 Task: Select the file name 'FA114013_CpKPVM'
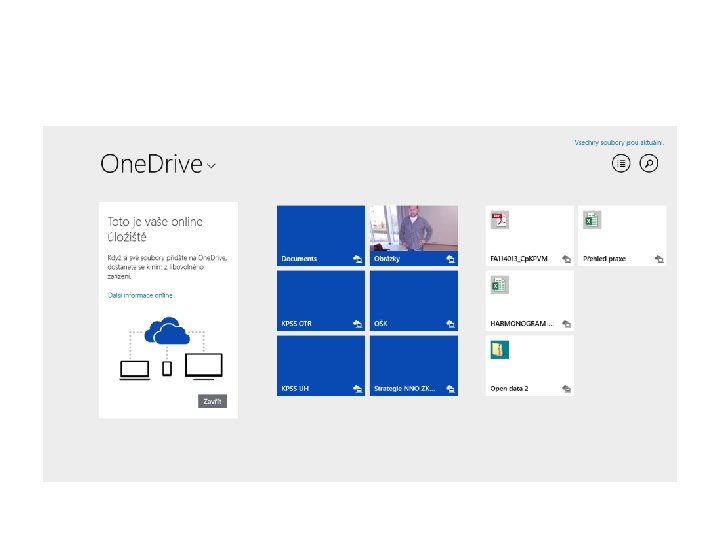point(519,259)
